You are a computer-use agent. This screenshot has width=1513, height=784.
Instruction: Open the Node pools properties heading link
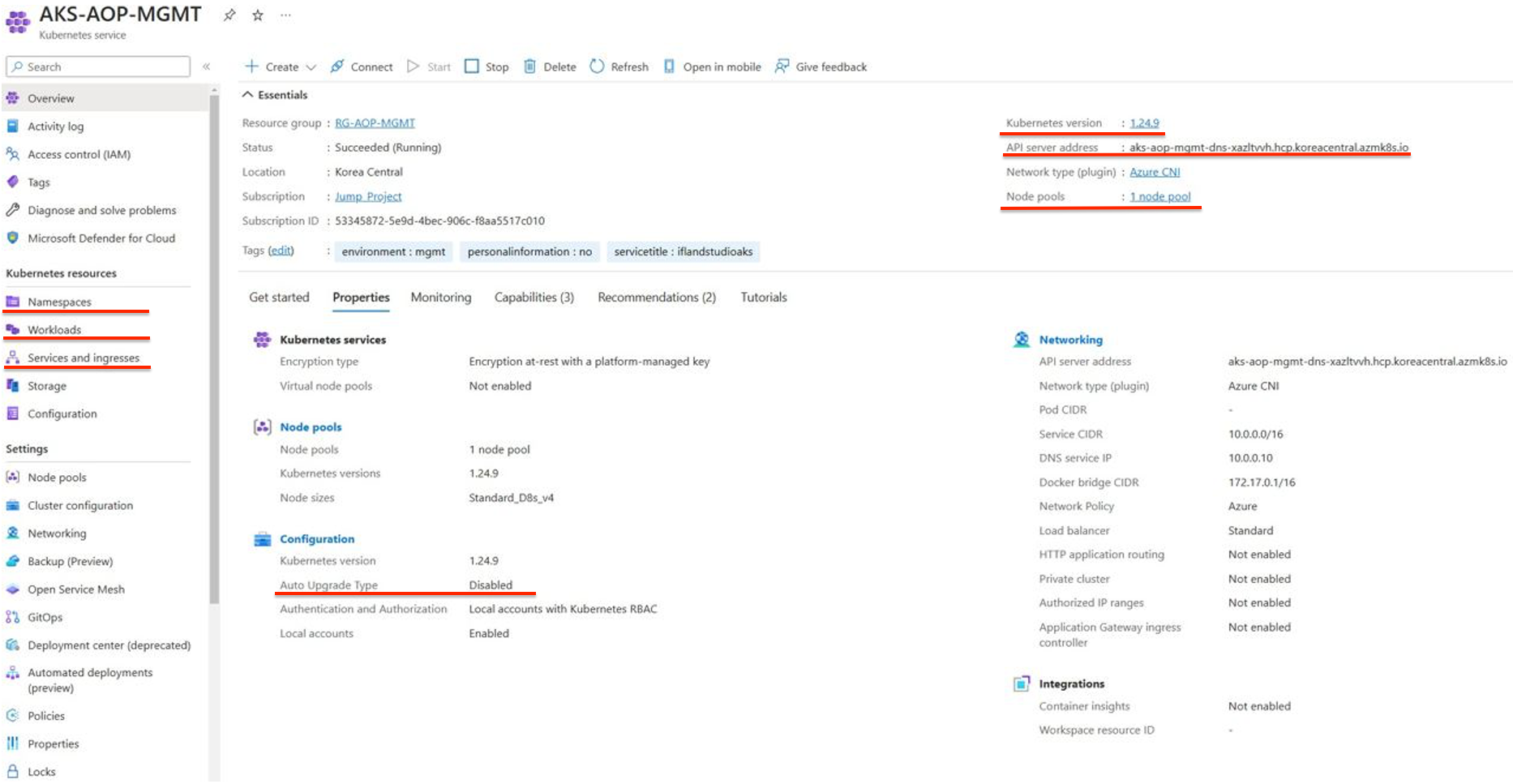311,427
